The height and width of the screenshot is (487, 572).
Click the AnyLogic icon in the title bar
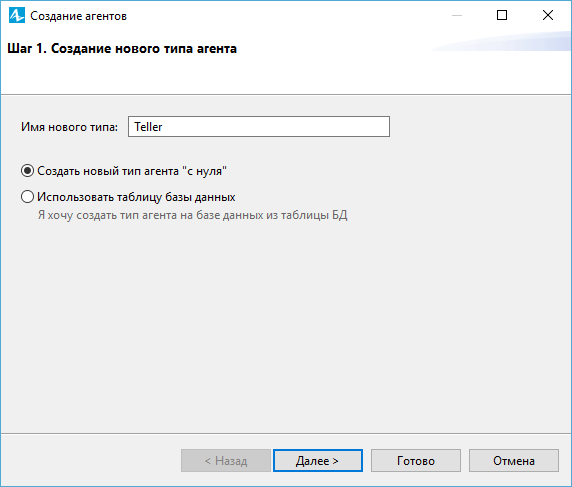tap(17, 15)
